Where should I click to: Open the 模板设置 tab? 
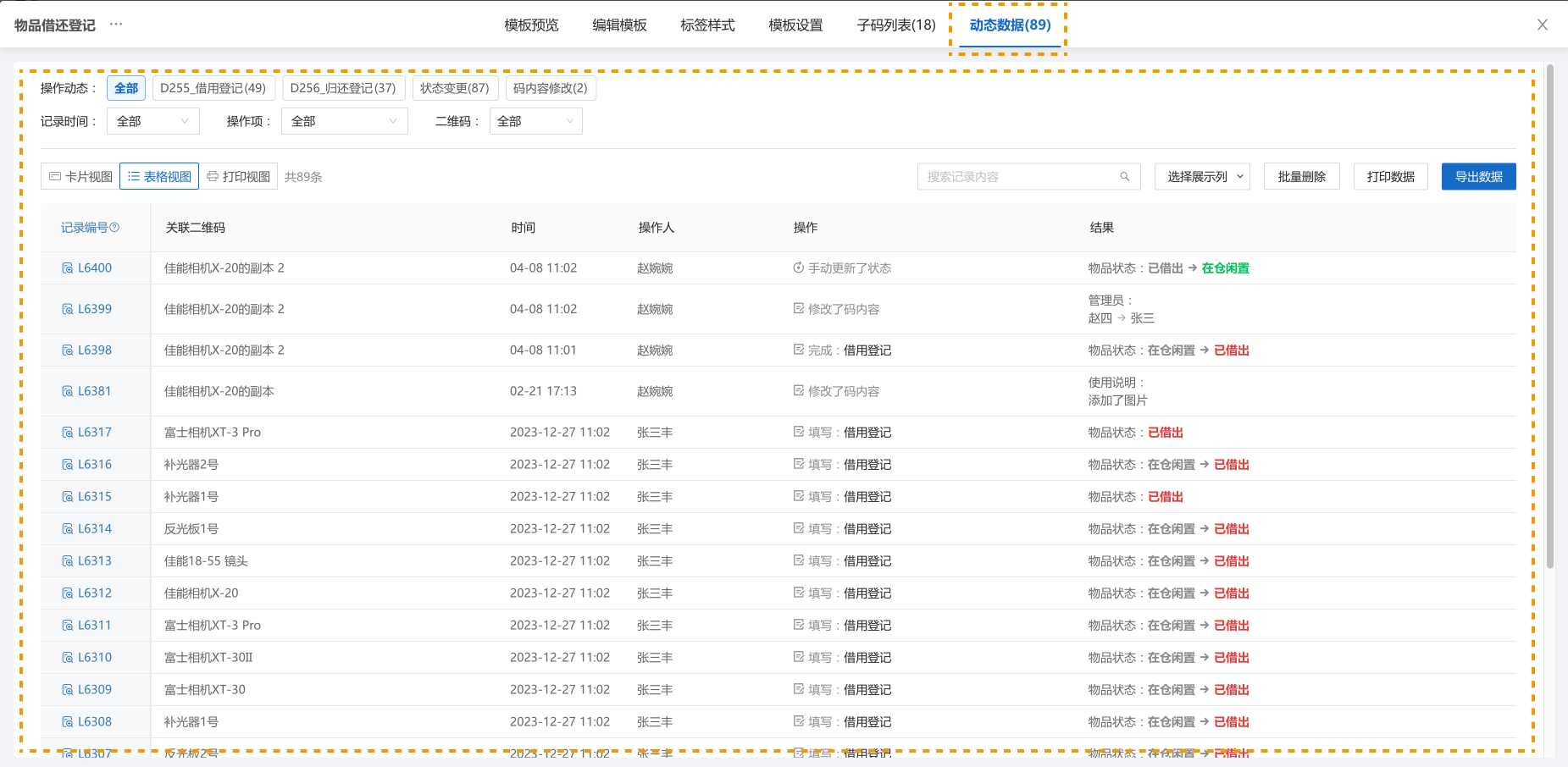point(795,25)
